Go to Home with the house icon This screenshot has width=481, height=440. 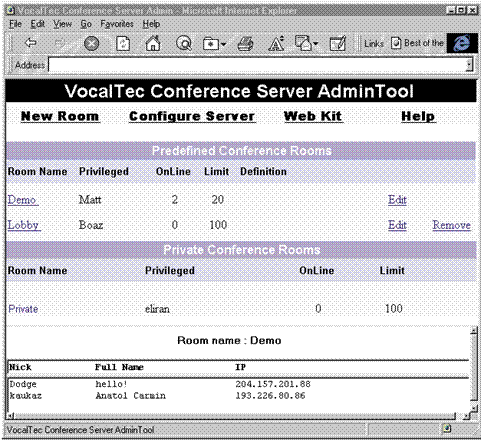click(x=153, y=43)
